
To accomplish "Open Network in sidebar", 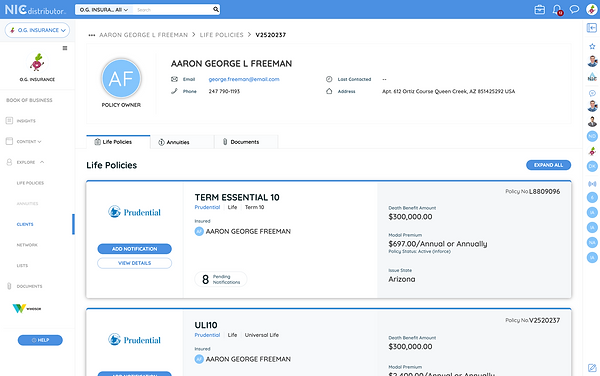I will point(27,245).
